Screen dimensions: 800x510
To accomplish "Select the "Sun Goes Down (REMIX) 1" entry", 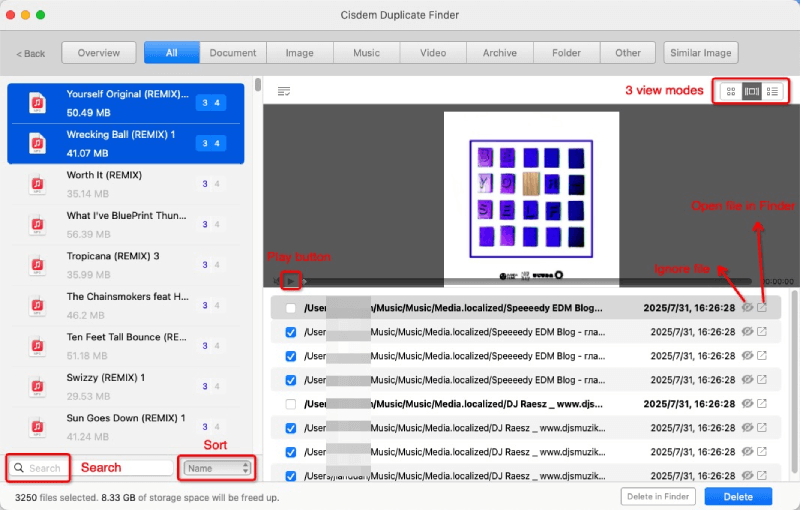I will click(x=126, y=427).
